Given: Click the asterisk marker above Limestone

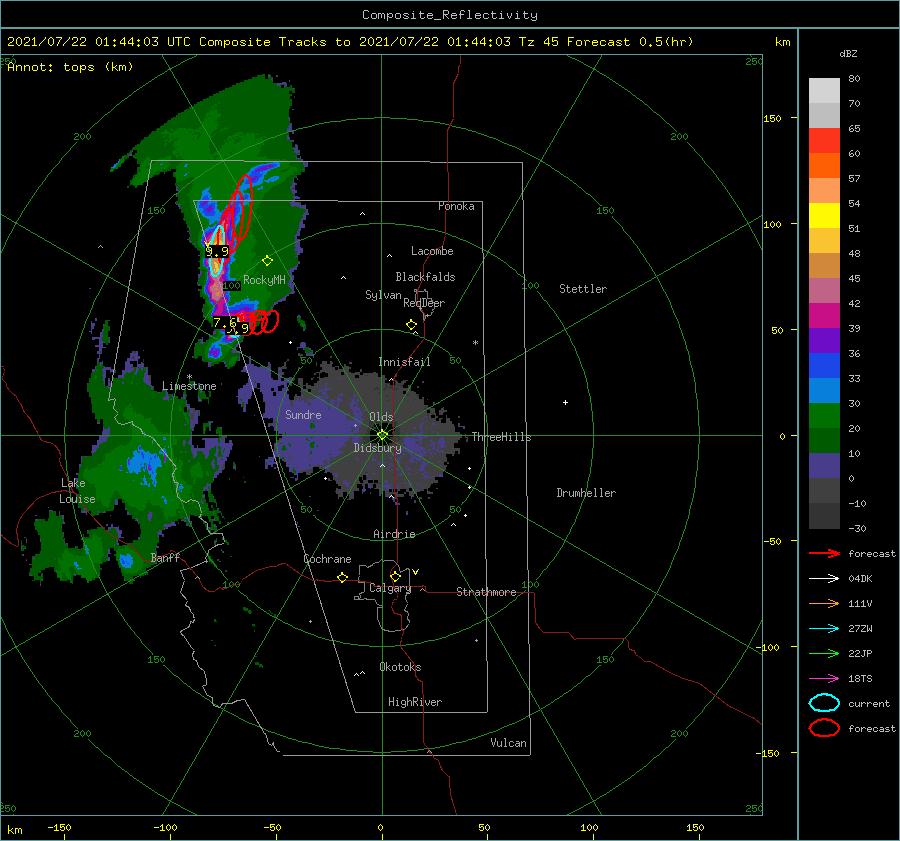Looking at the screenshot, I should tap(189, 377).
